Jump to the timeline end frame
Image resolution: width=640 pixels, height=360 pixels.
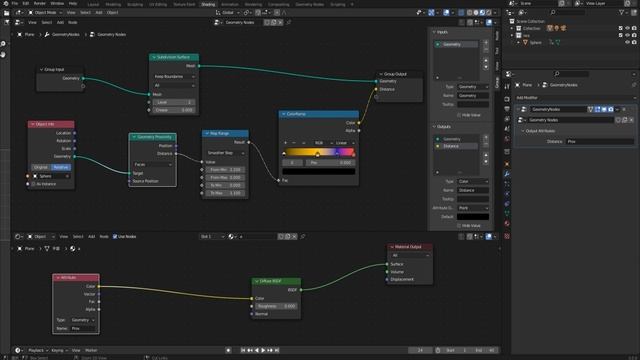click(277, 350)
